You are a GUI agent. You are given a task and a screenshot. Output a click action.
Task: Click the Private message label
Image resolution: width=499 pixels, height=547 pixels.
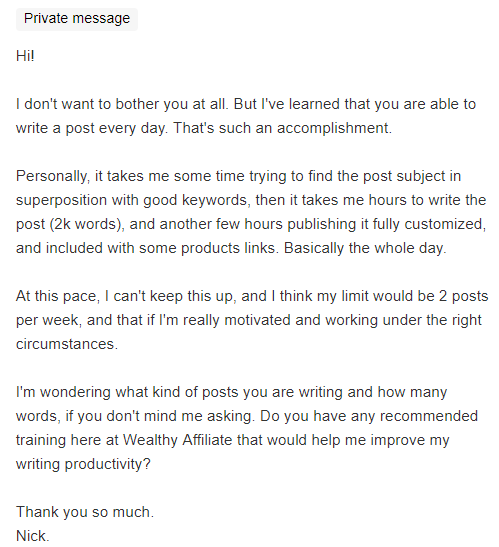point(77,18)
